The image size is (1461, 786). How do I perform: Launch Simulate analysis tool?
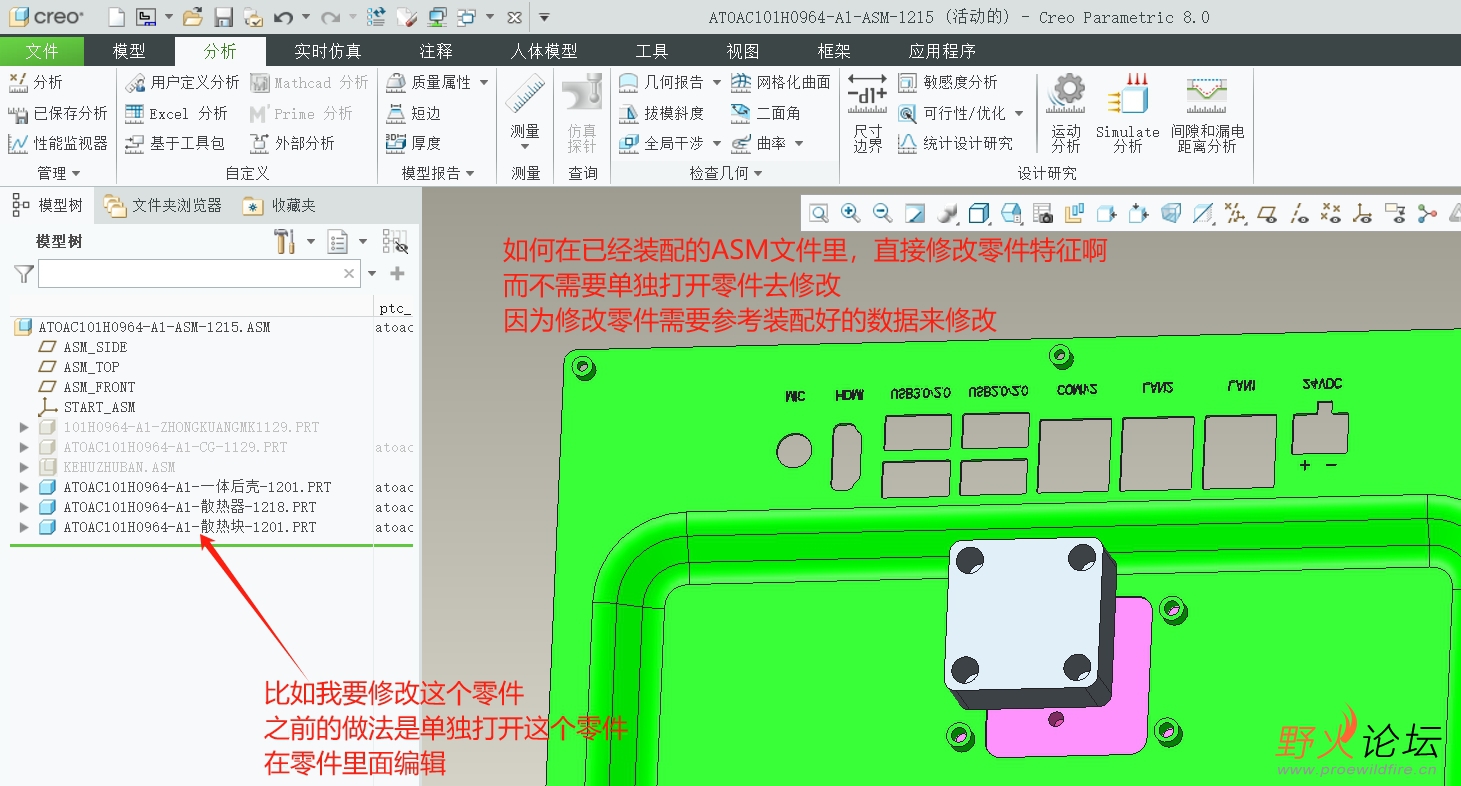(1127, 113)
